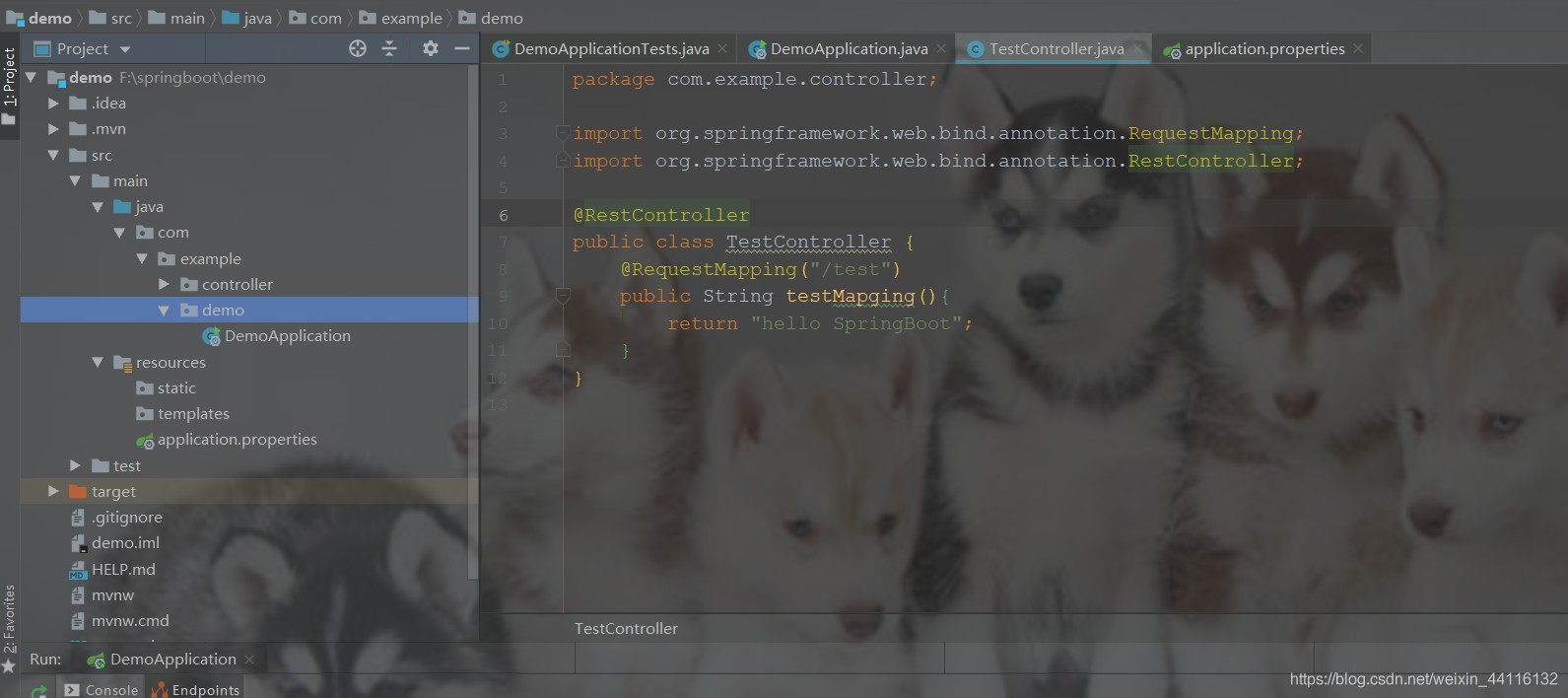Click the @RequestMapping annotation in code

tap(709, 269)
